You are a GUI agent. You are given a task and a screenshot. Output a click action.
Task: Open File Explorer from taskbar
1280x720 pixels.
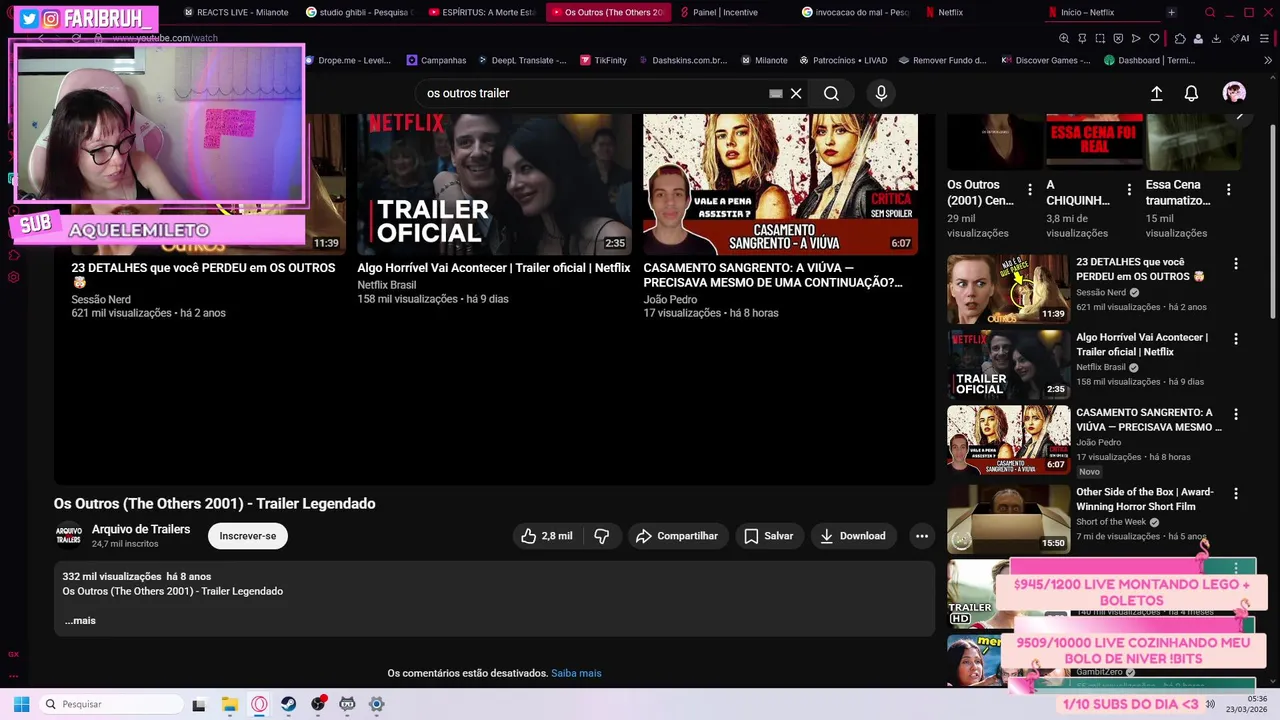click(x=229, y=704)
